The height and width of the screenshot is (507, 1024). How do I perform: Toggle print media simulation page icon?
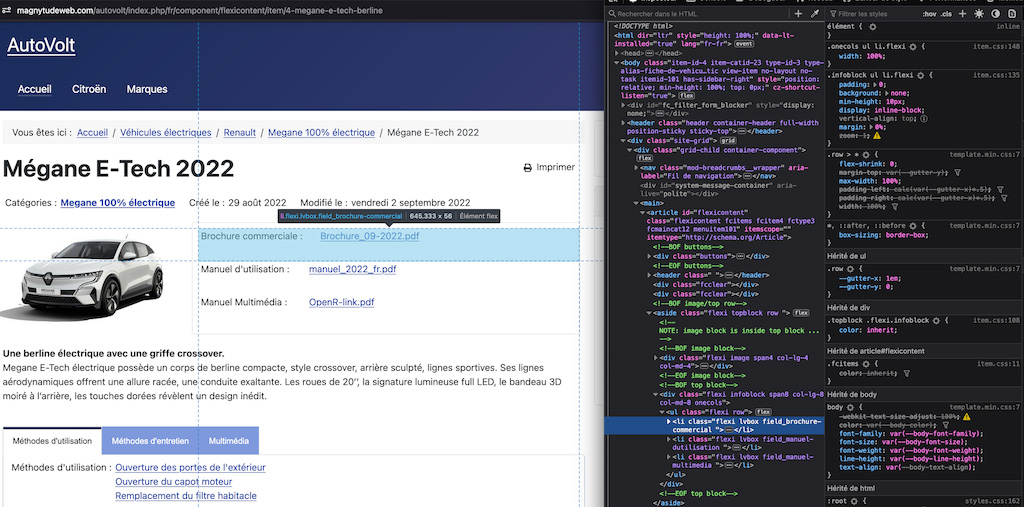tap(1012, 14)
